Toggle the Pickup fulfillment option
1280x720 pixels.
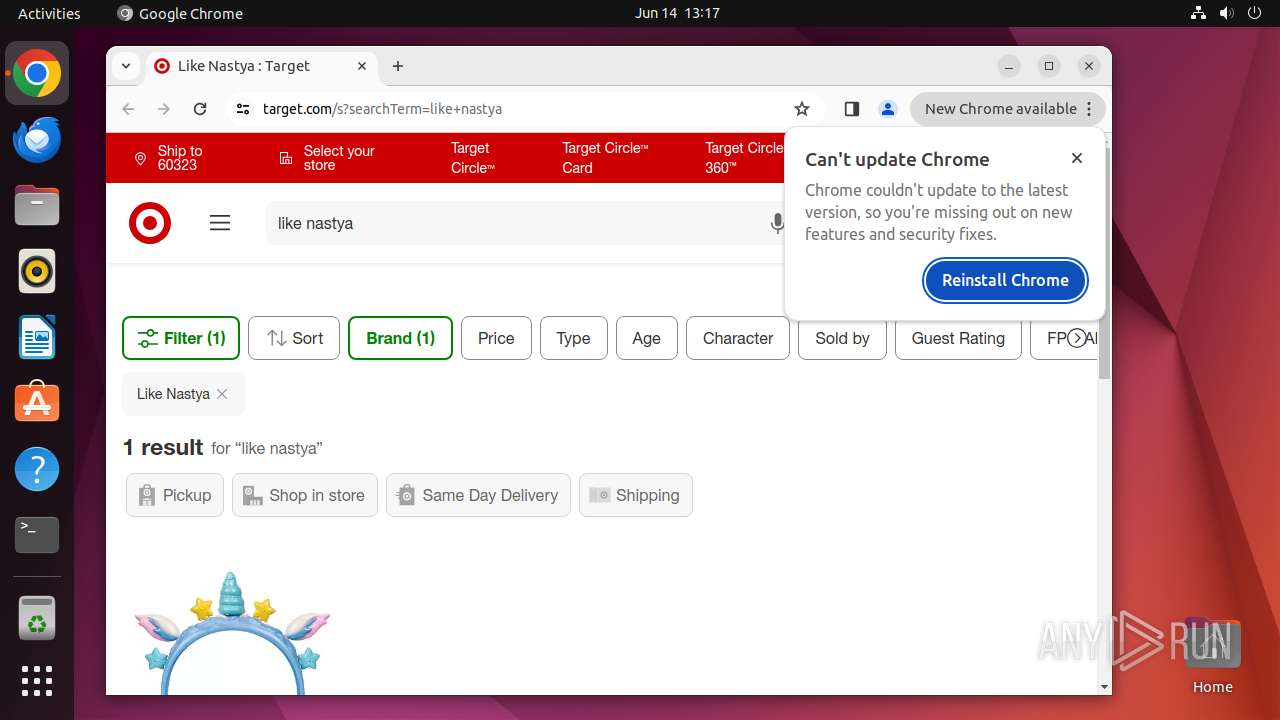click(175, 495)
